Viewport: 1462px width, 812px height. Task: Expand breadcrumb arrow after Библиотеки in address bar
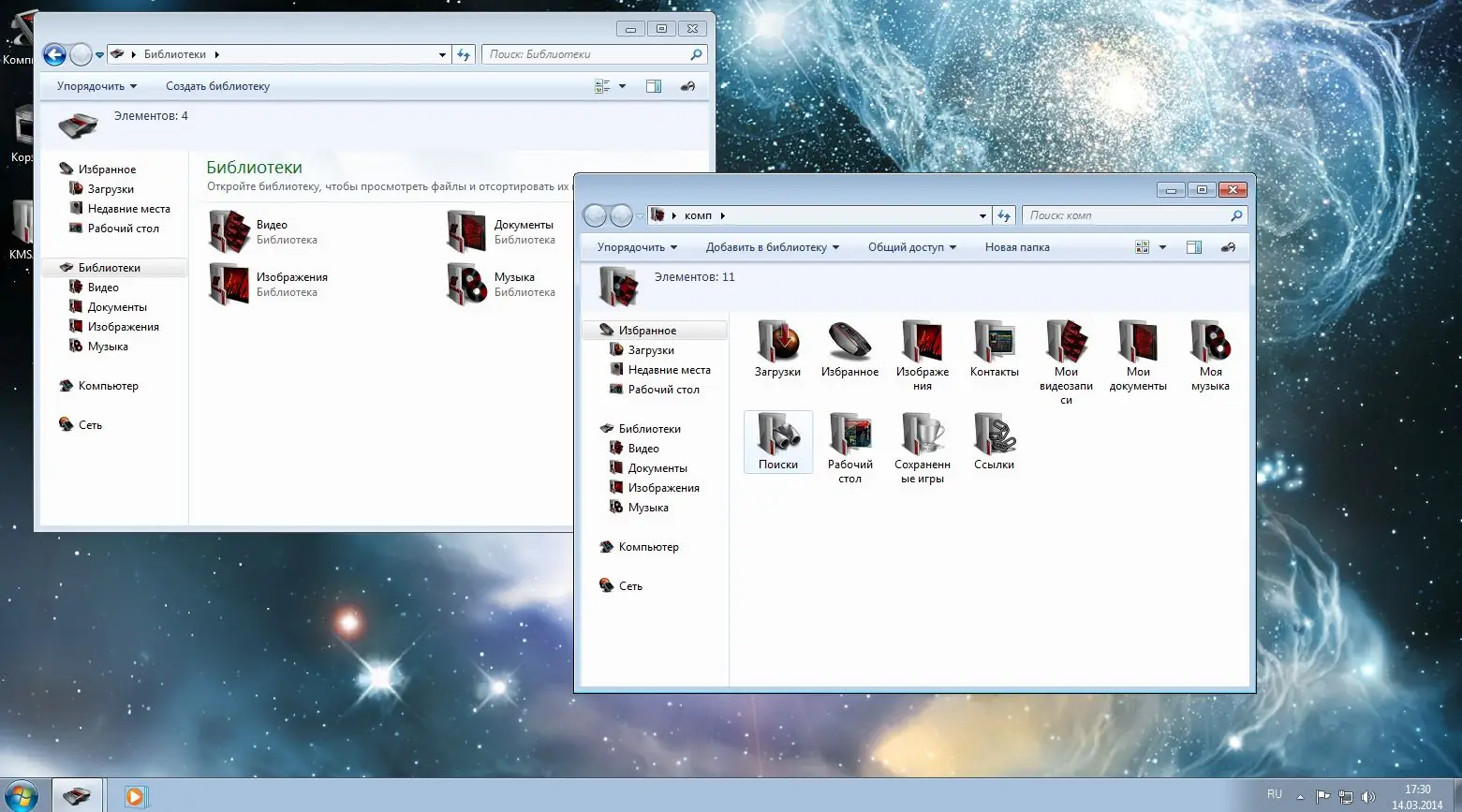coord(217,54)
